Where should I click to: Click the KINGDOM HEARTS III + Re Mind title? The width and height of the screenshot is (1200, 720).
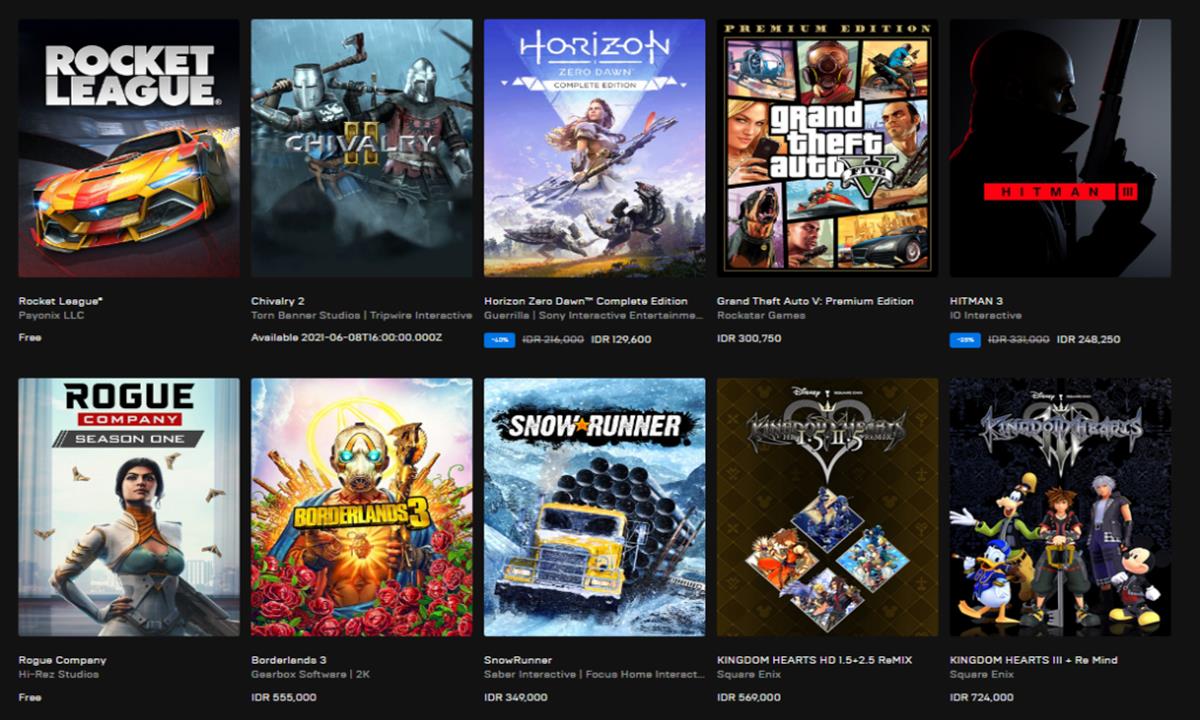pyautogui.click(x=1034, y=660)
